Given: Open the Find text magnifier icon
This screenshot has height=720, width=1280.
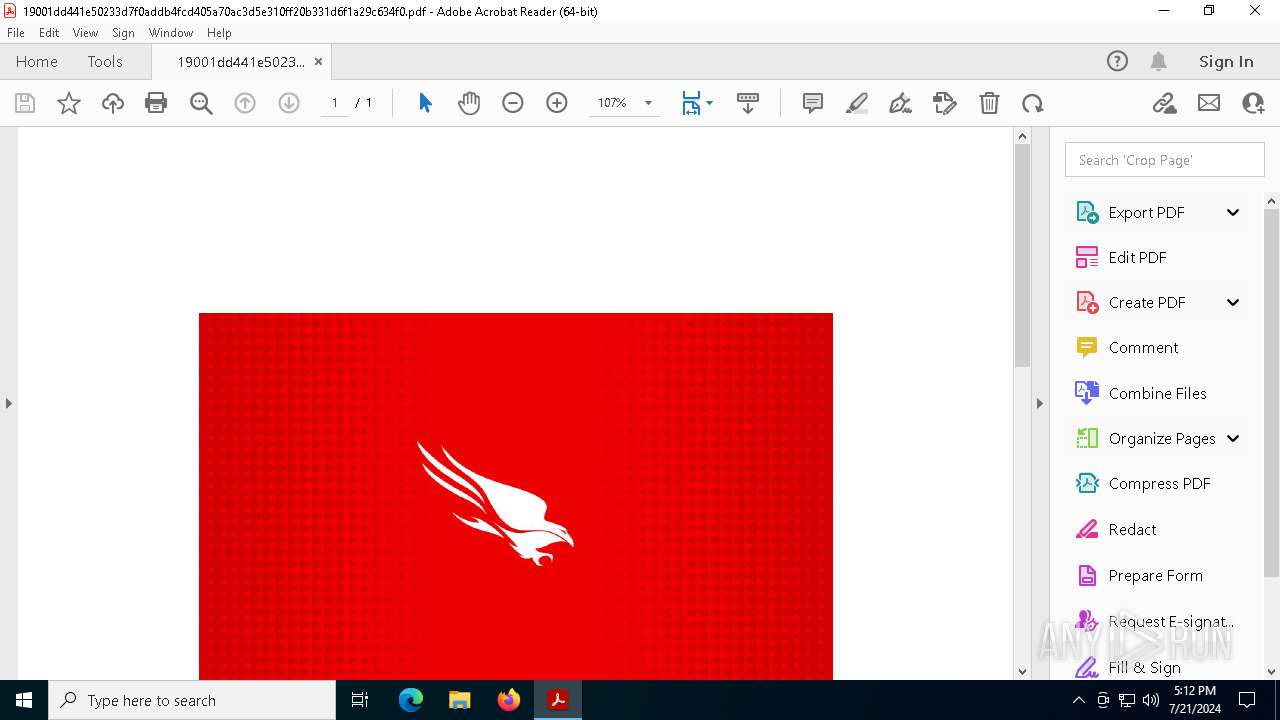Looking at the screenshot, I should point(201,103).
